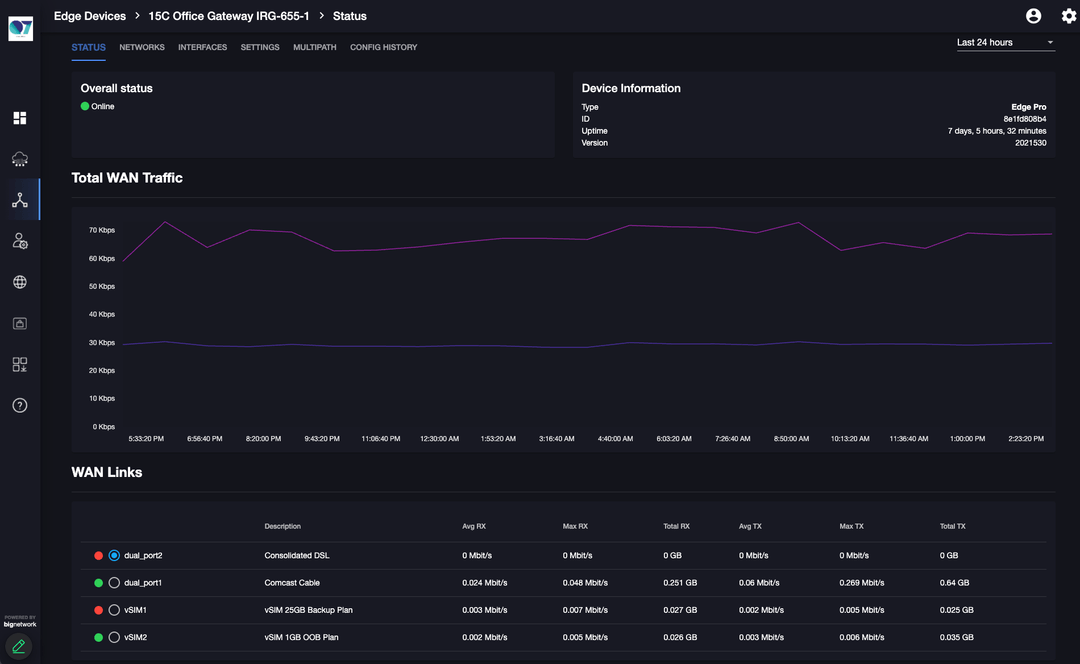This screenshot has height=664, width=1080.
Task: Open the globe icon in sidebar
Action: 20,282
